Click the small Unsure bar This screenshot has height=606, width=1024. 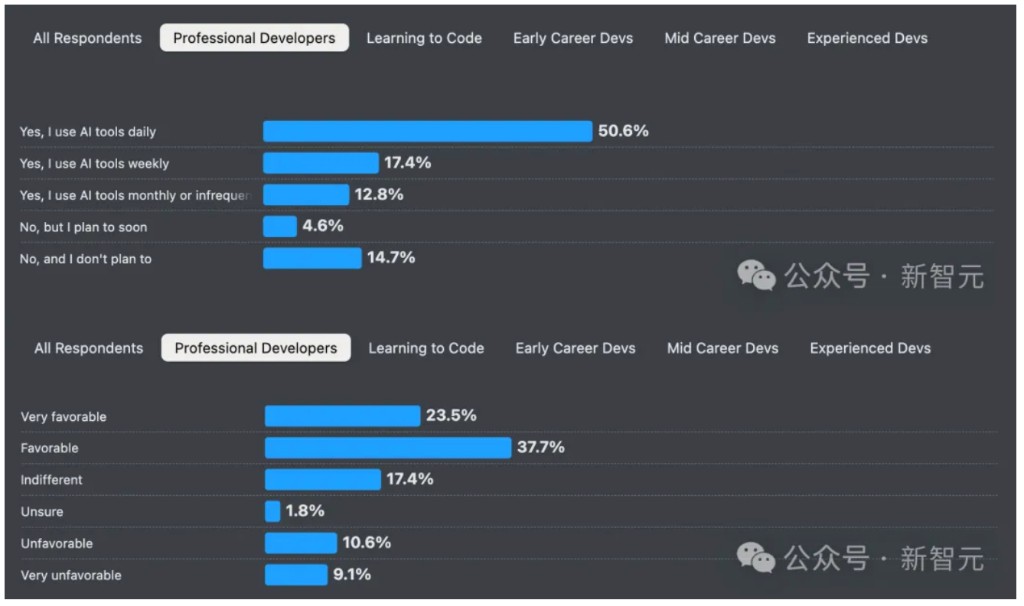[272, 511]
